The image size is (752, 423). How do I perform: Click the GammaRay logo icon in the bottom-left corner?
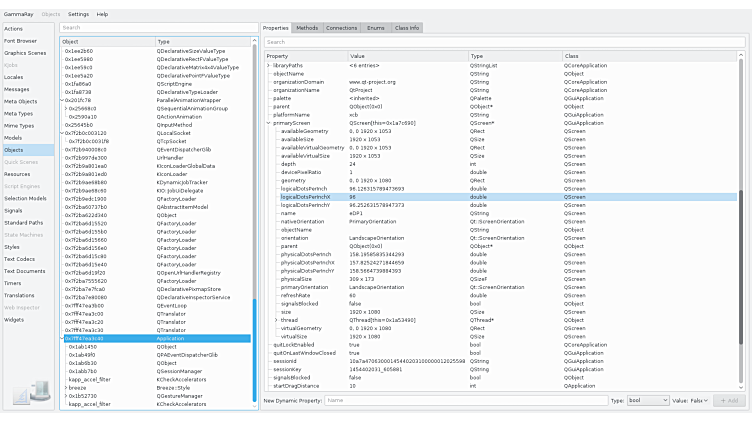click(28, 396)
